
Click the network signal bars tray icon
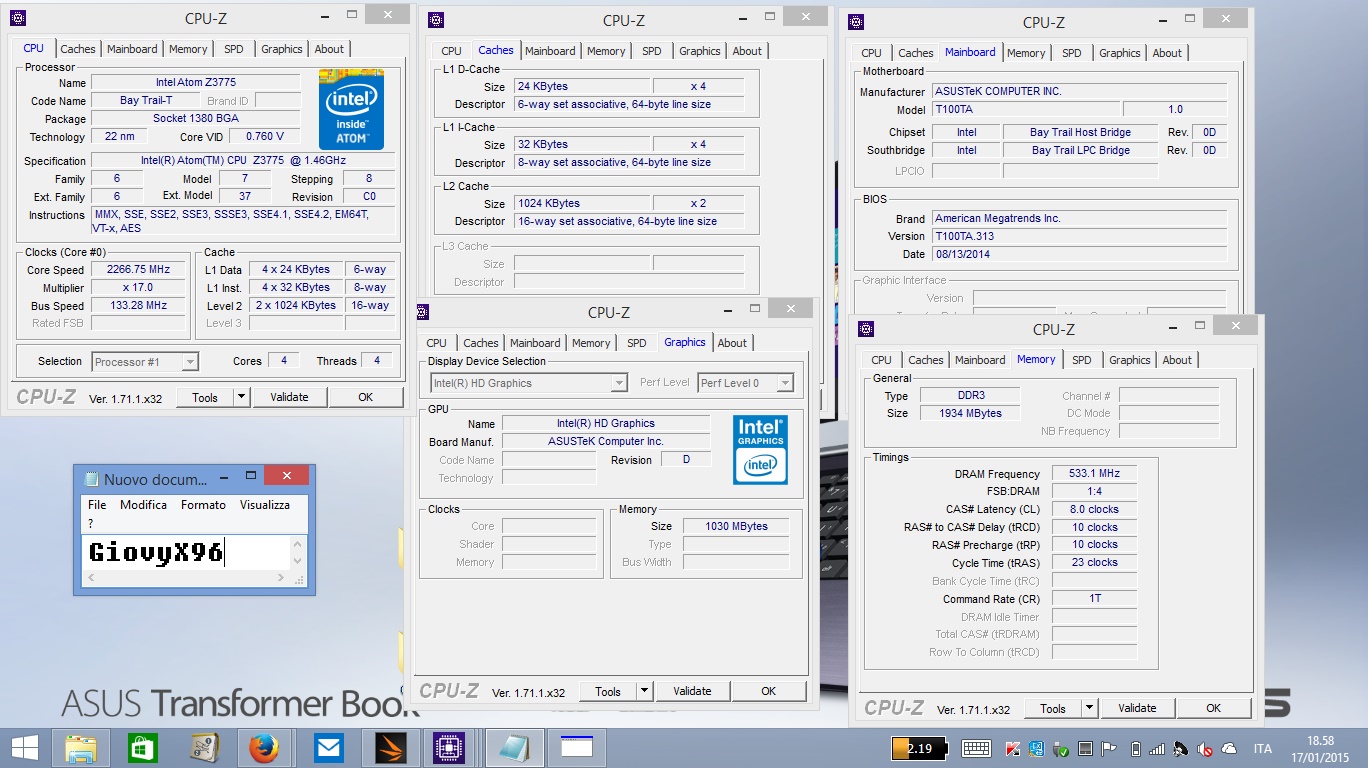point(1157,748)
